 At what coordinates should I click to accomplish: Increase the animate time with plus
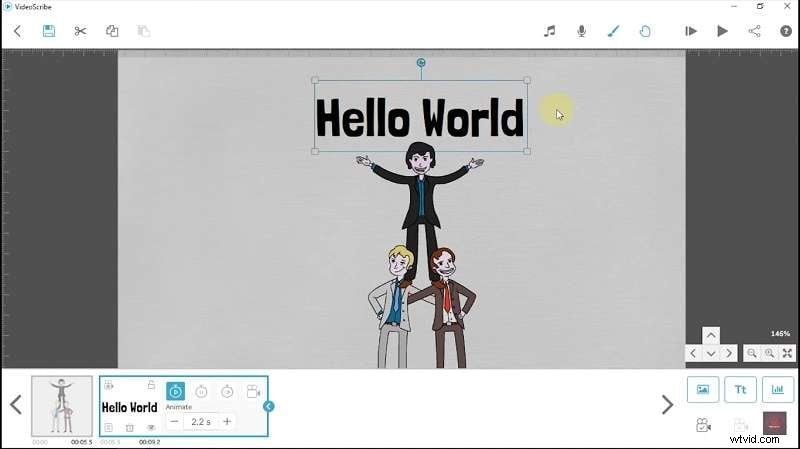pos(227,421)
